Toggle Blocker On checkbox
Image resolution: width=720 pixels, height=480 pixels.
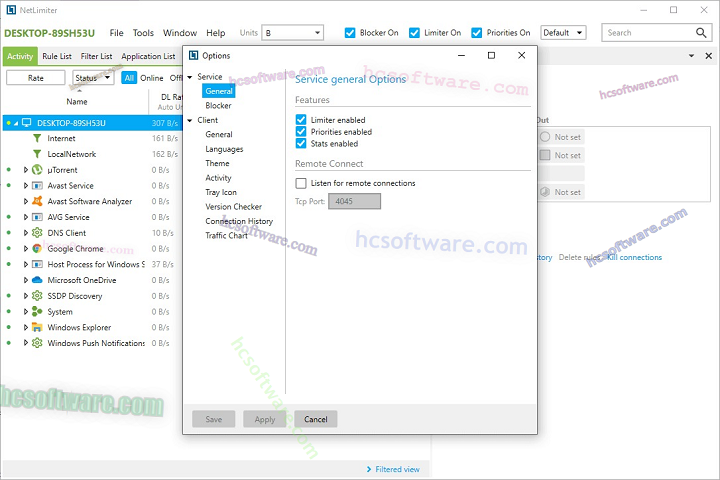(350, 33)
